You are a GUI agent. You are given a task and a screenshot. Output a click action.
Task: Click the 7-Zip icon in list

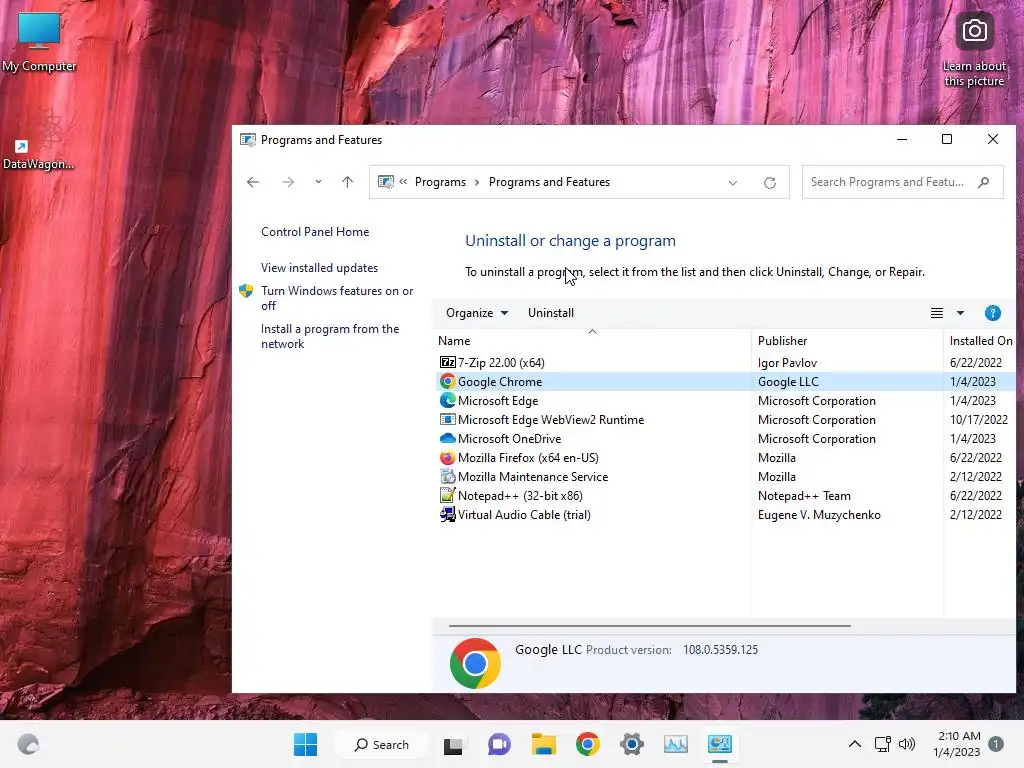[447, 362]
